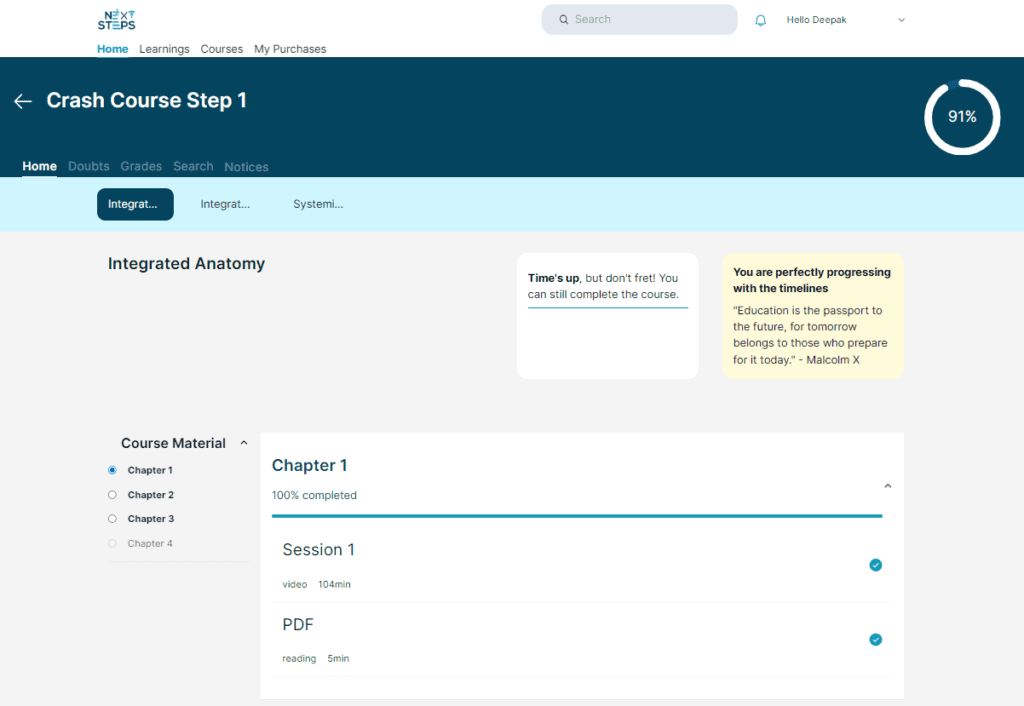Click the search magnifier icon
Image resolution: width=1024 pixels, height=706 pixels.
(x=563, y=19)
